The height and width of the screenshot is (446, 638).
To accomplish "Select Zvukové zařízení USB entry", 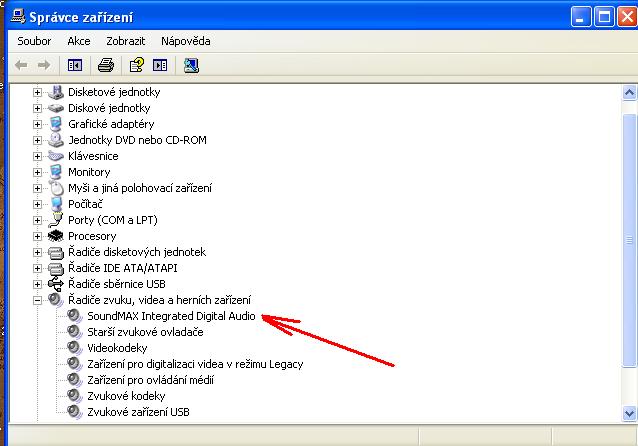I will pyautogui.click(x=138, y=412).
